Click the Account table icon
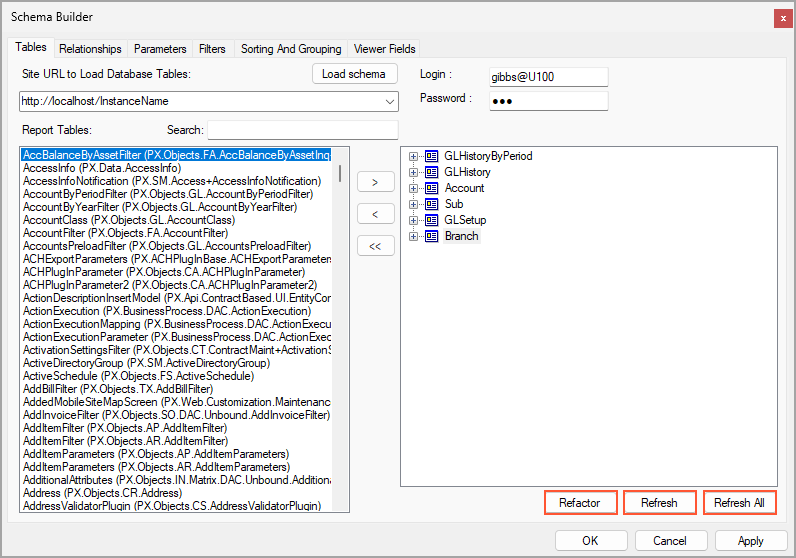796x558 pixels. pos(432,188)
